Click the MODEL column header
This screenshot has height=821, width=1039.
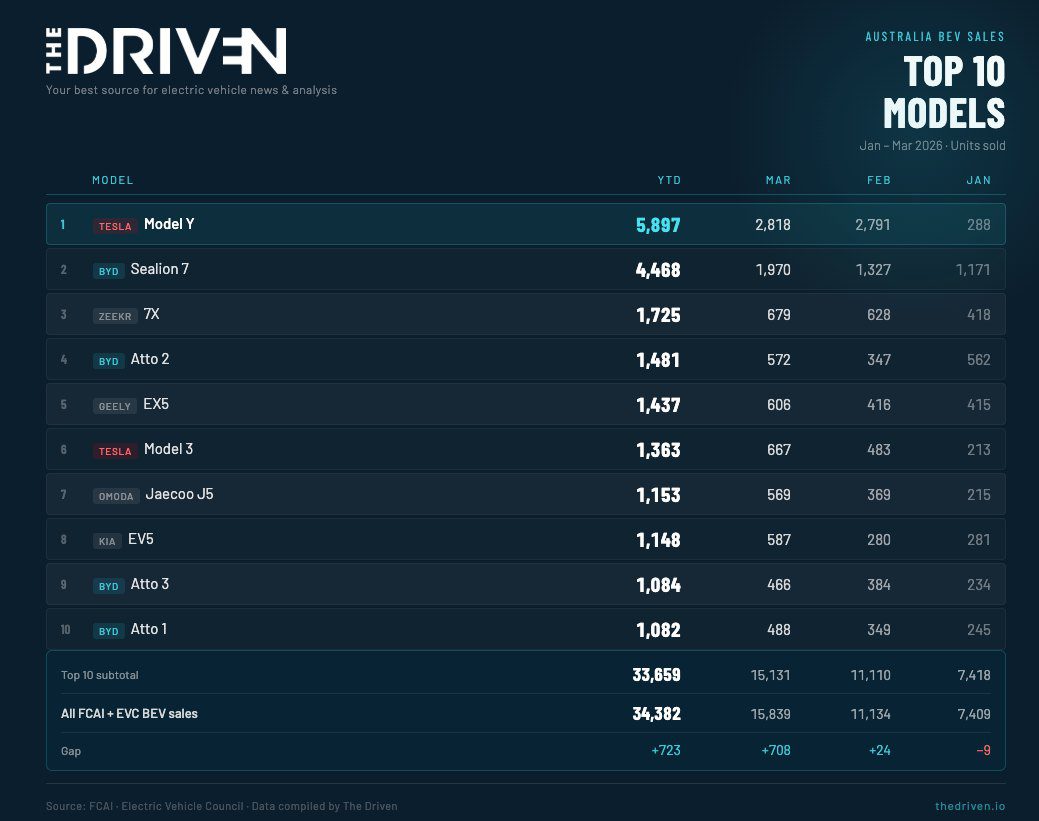pos(112,180)
